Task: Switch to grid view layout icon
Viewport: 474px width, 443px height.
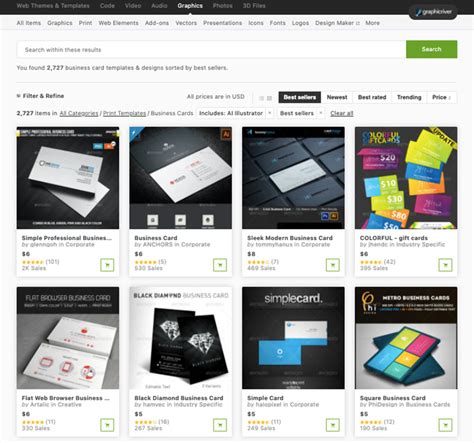Action: [x=269, y=98]
